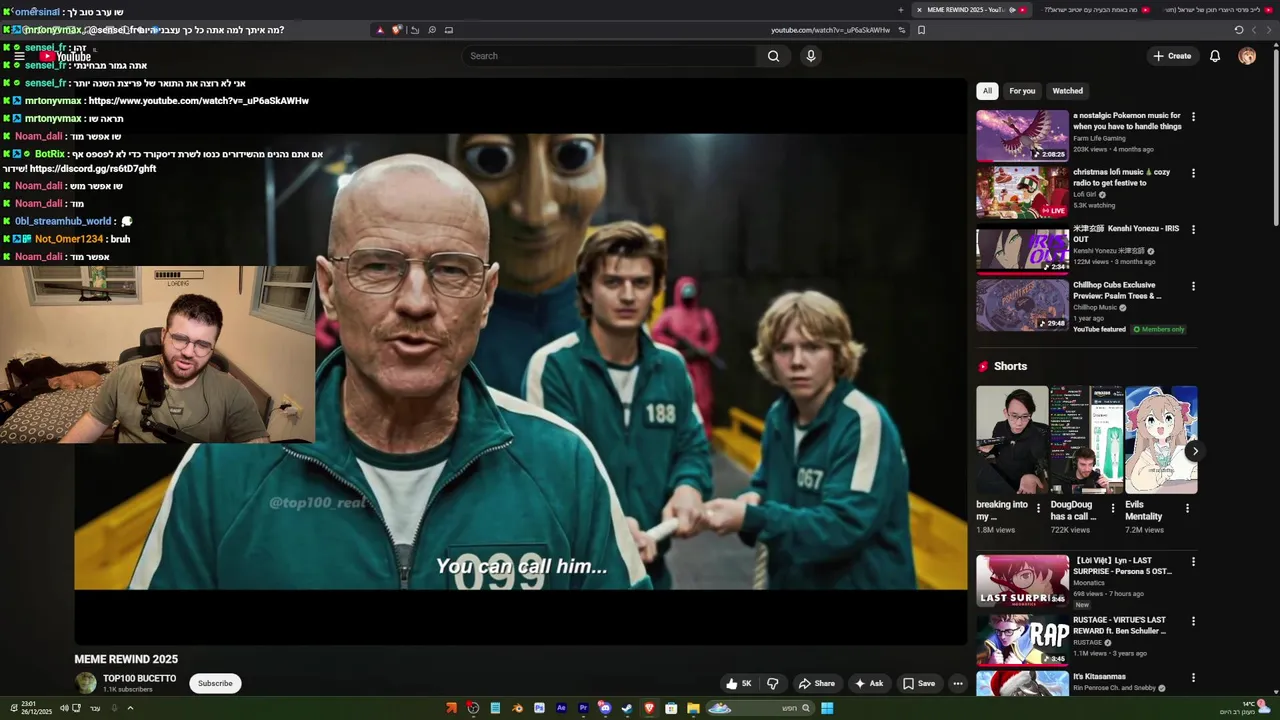Click the Windows taskbar search box
The image size is (1280, 720).
click(x=760, y=708)
